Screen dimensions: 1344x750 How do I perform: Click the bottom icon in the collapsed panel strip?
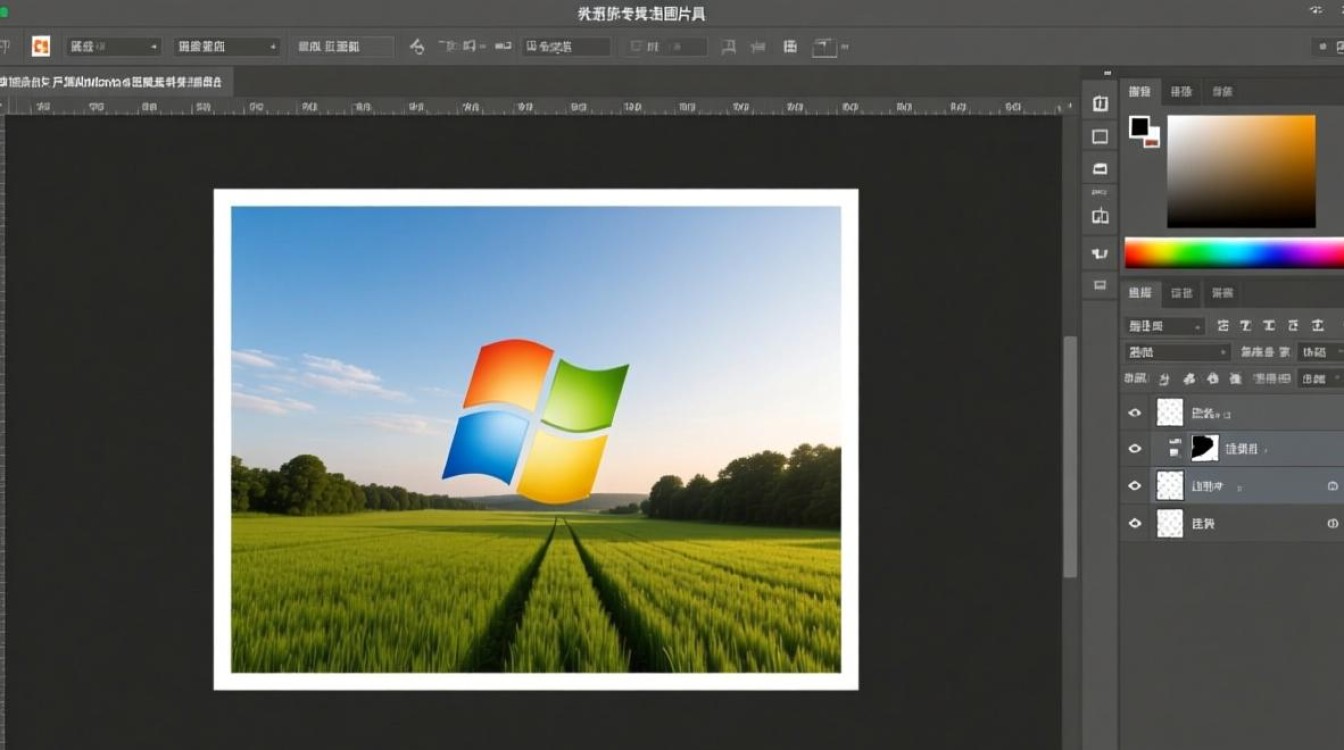tap(1100, 285)
